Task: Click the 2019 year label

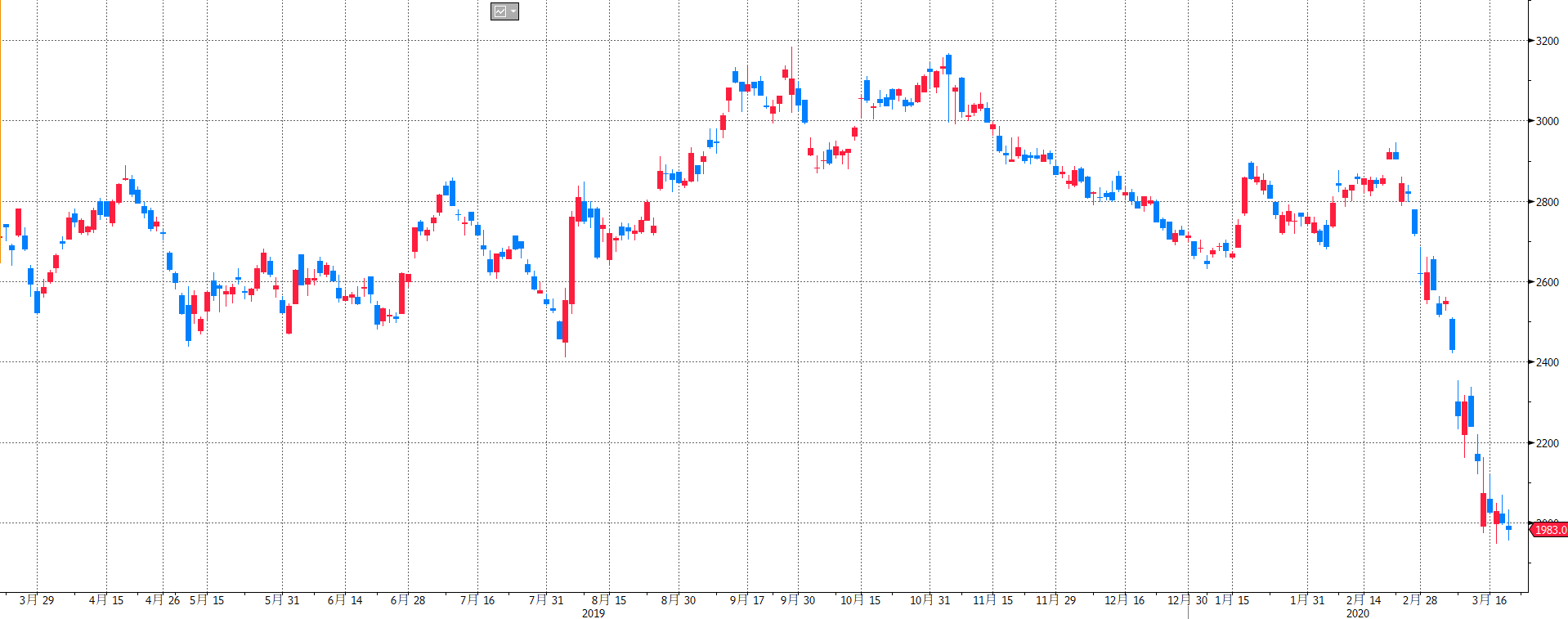Action: (x=594, y=613)
